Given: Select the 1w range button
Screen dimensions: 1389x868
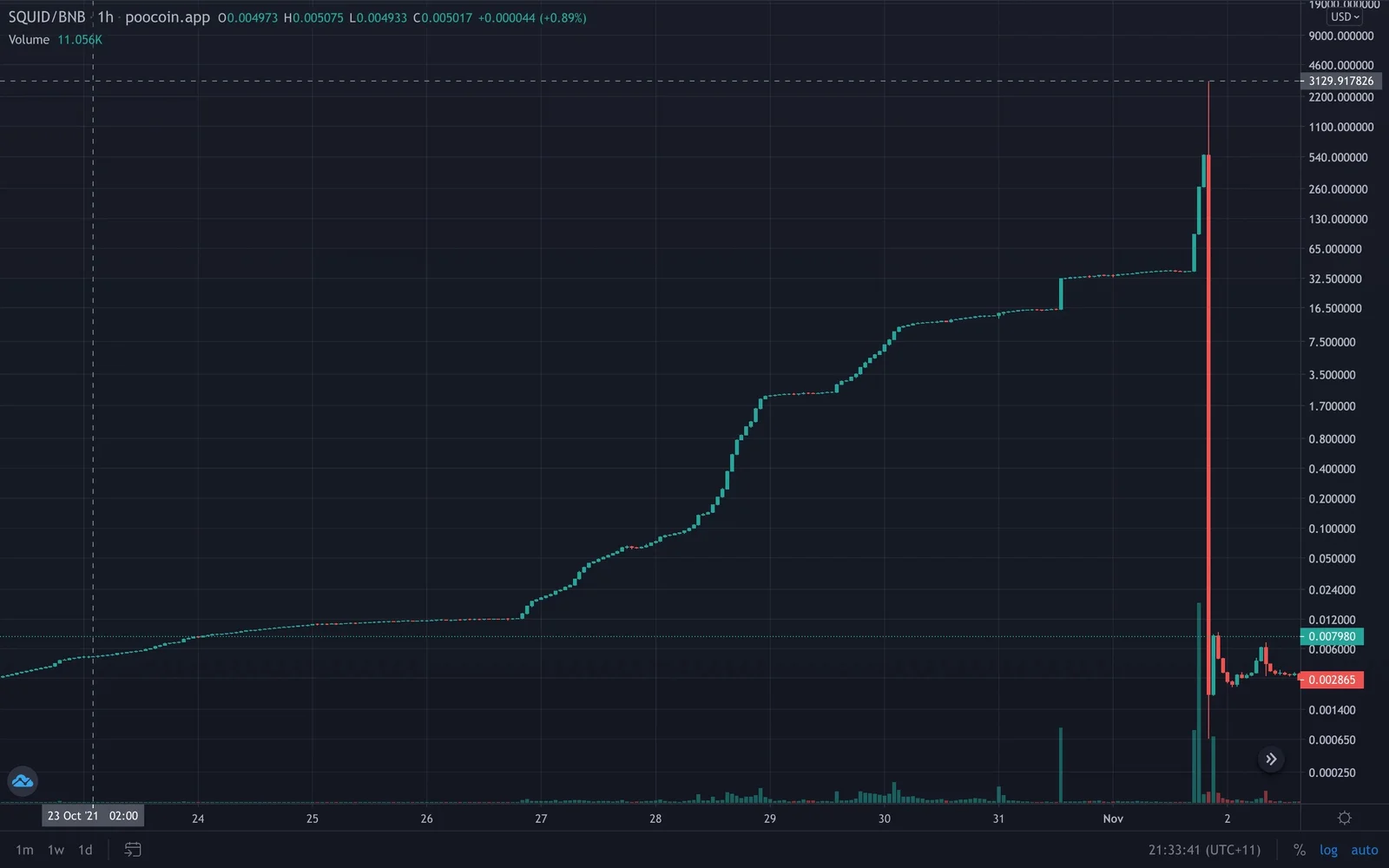Looking at the screenshot, I should tap(56, 850).
